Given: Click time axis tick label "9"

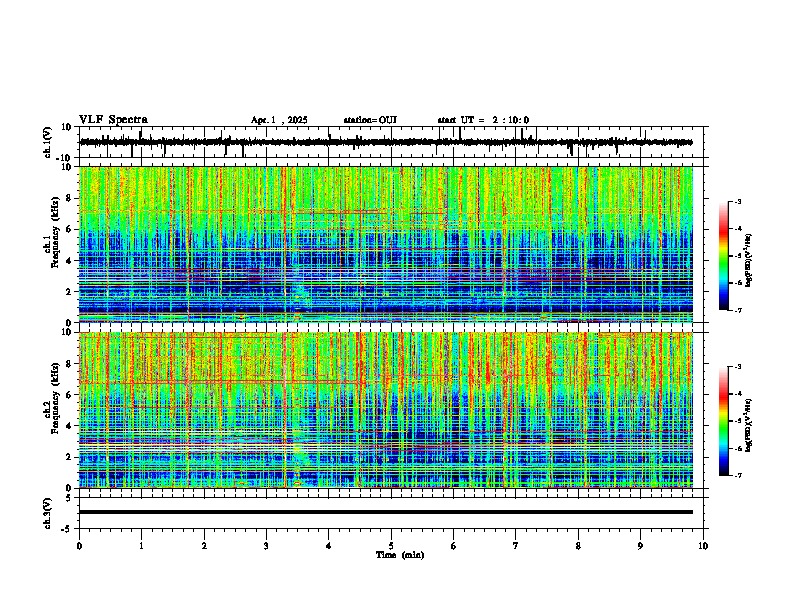Looking at the screenshot, I should point(640,546).
